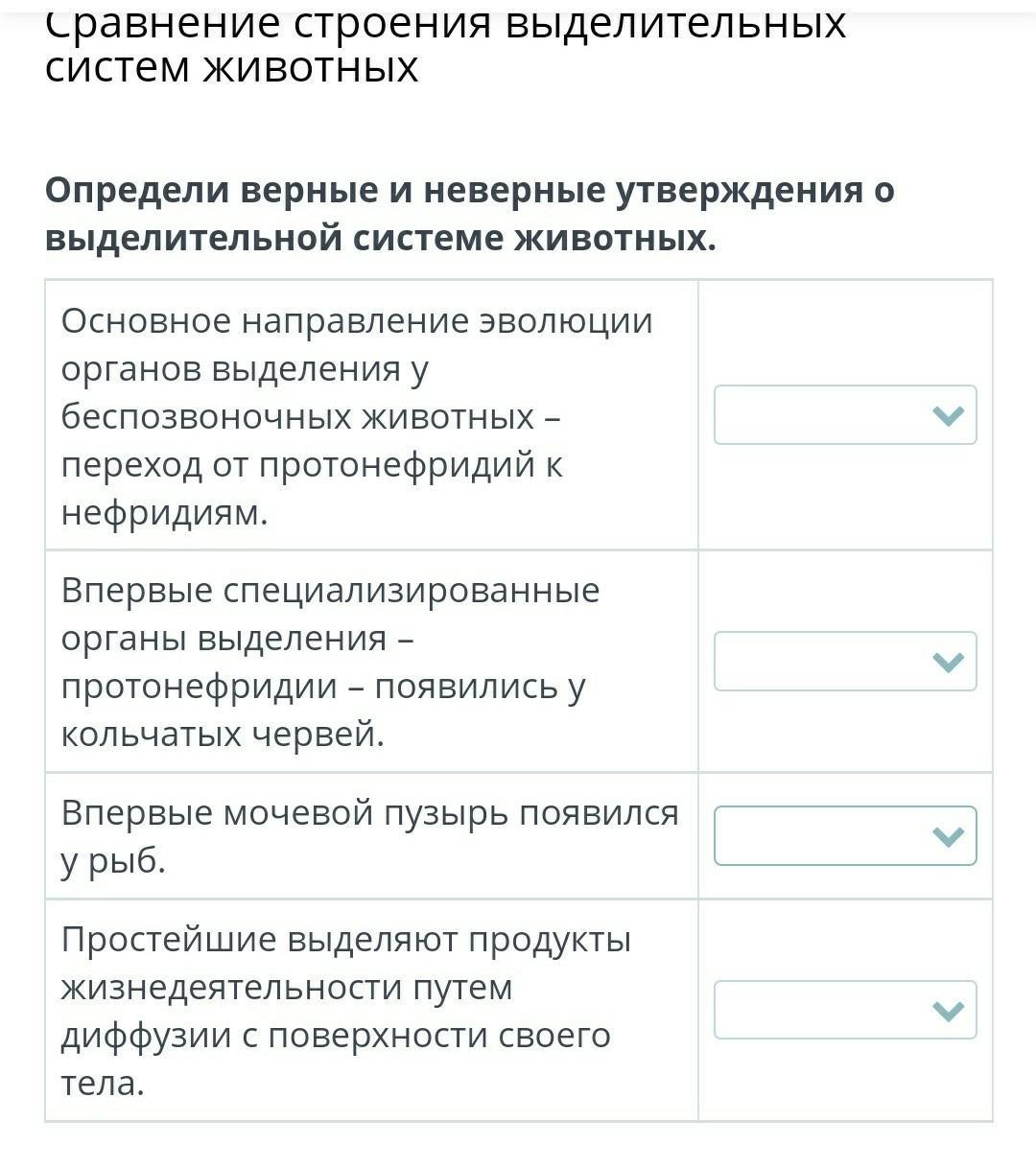Click the bold instruction 'Определи верные и неверные утверждения'

click(469, 191)
